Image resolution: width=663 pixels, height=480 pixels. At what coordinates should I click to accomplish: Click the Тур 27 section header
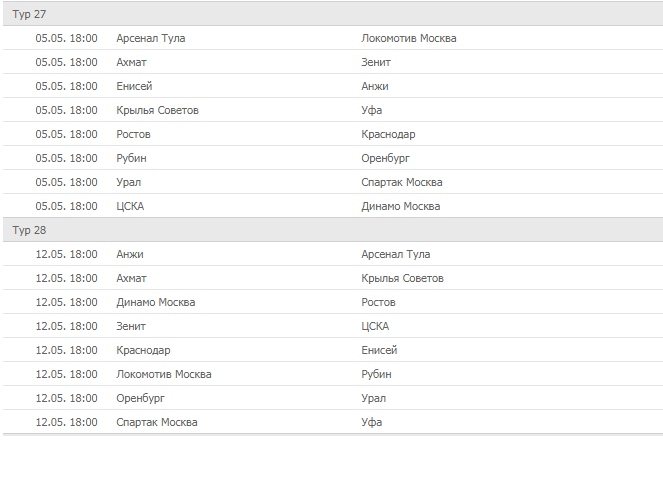(29, 14)
